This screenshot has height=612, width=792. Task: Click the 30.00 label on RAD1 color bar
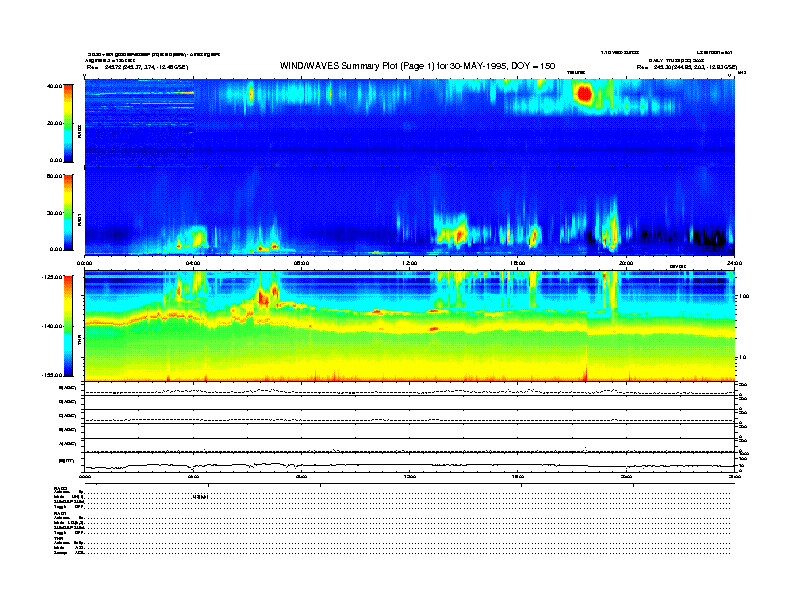tap(54, 213)
